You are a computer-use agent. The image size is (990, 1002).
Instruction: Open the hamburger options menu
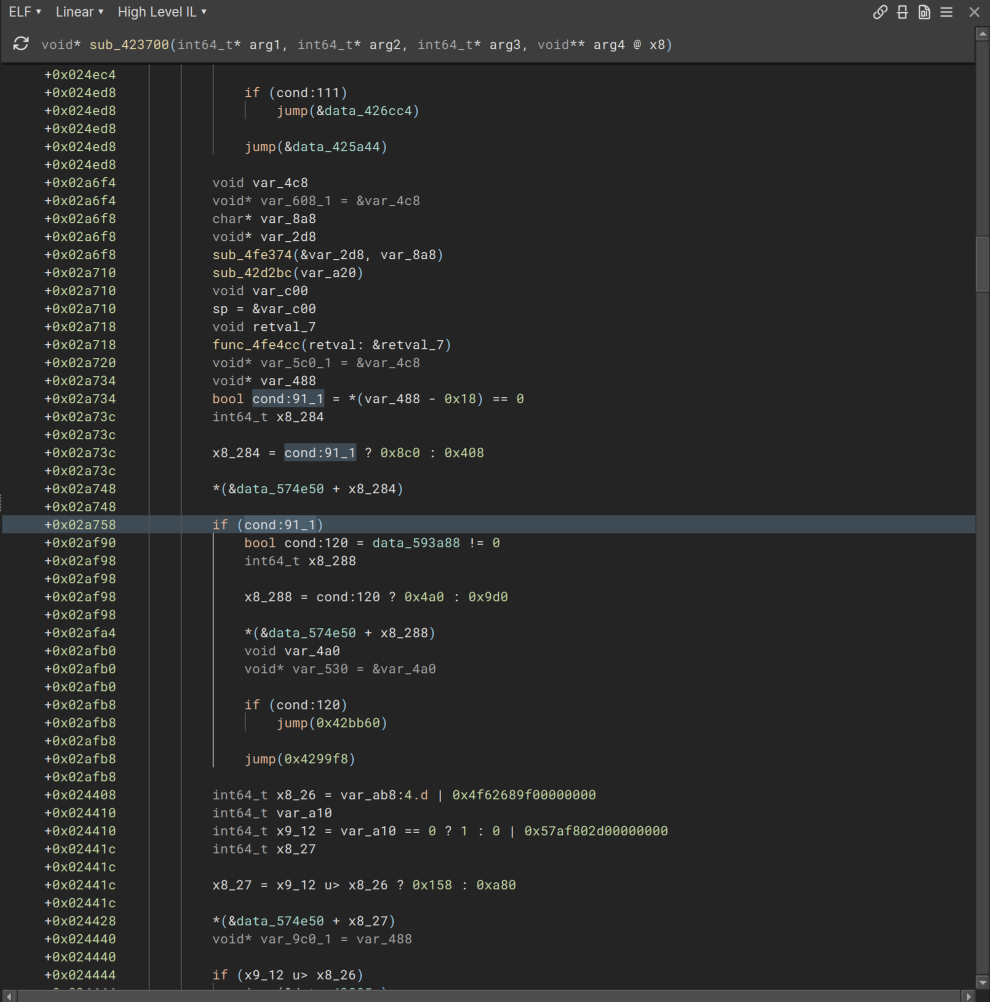pos(946,12)
